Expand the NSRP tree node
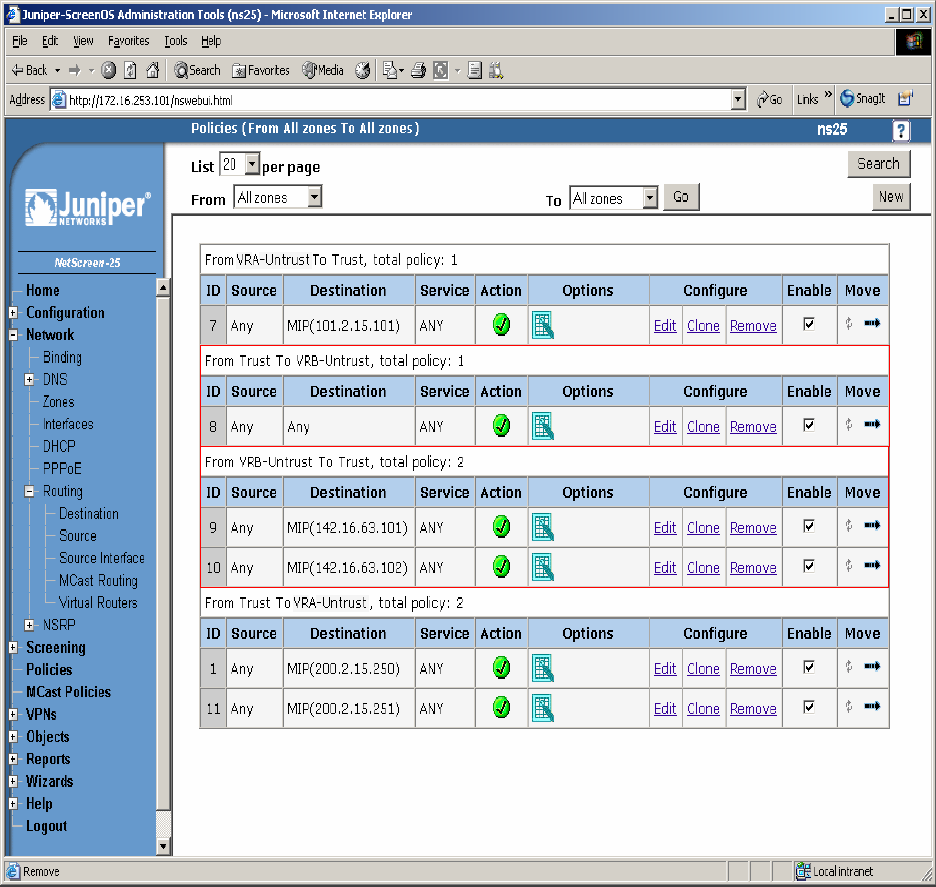 (x=29, y=625)
